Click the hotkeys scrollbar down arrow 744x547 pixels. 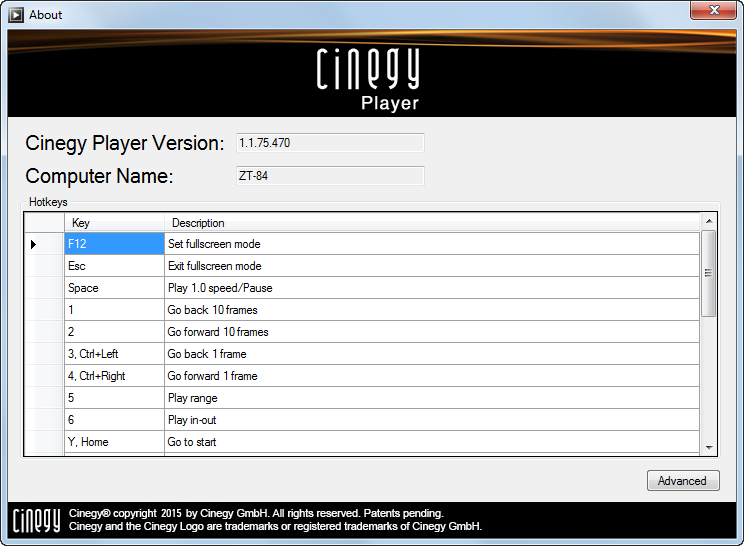pyautogui.click(x=709, y=447)
